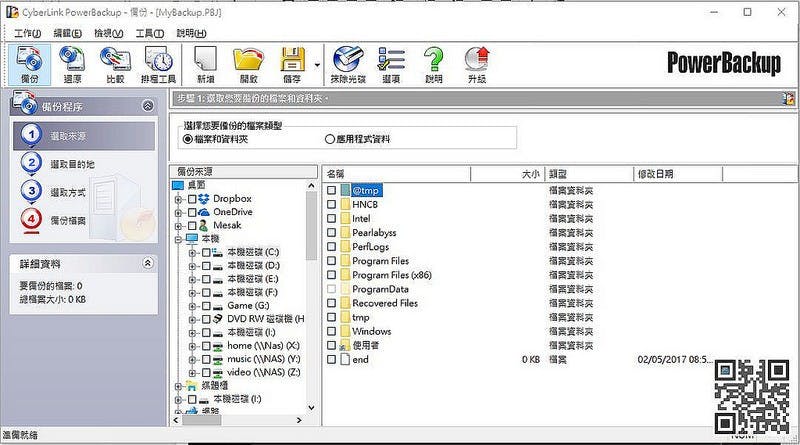Click the Upgrade (升級) icon

tap(477, 64)
